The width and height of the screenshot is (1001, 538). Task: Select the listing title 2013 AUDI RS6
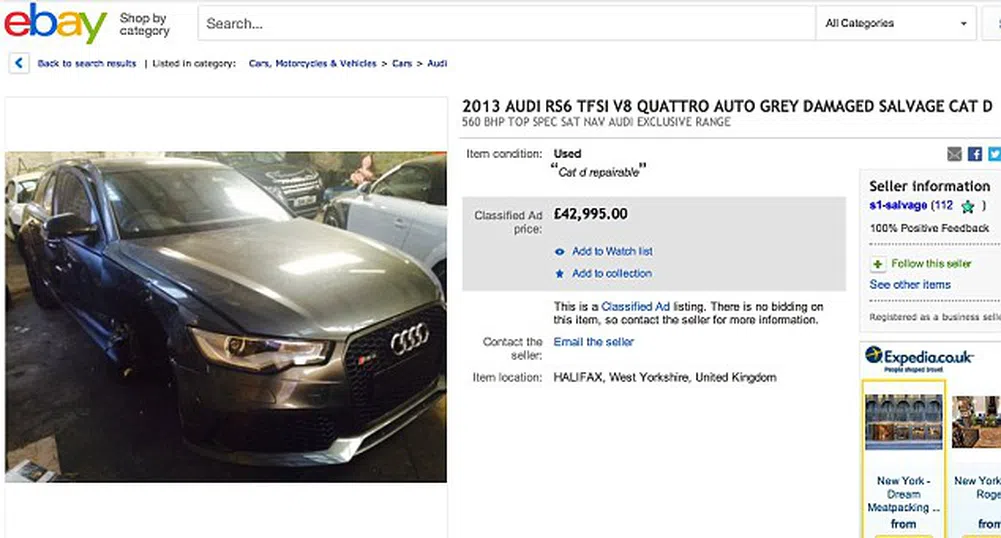pos(727,106)
